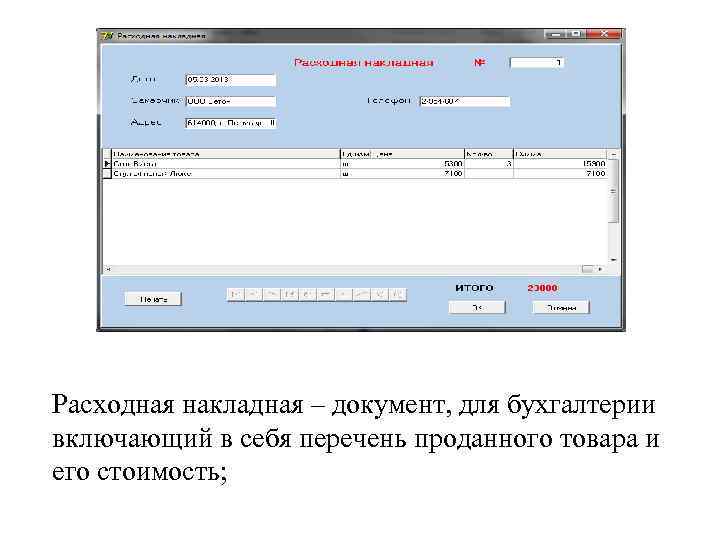The width and height of the screenshot is (720, 540).
Task: Click the grid's vertical scrollbar up arrow
Action: tap(613, 154)
